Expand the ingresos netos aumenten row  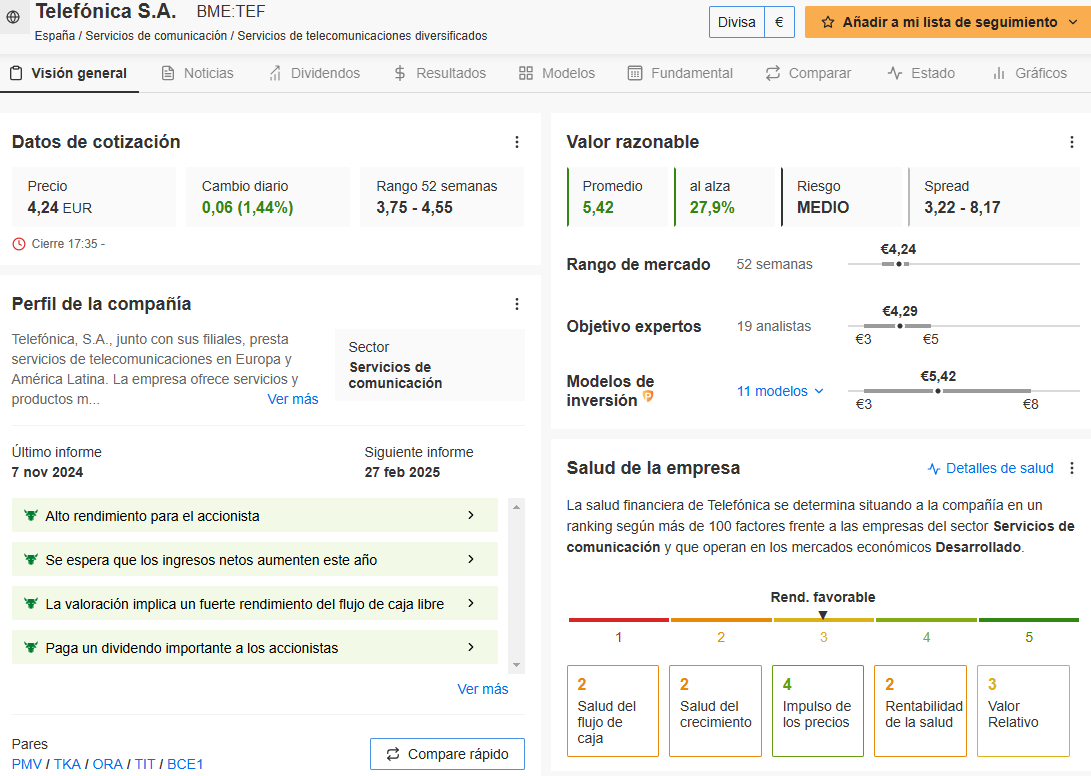(255, 560)
